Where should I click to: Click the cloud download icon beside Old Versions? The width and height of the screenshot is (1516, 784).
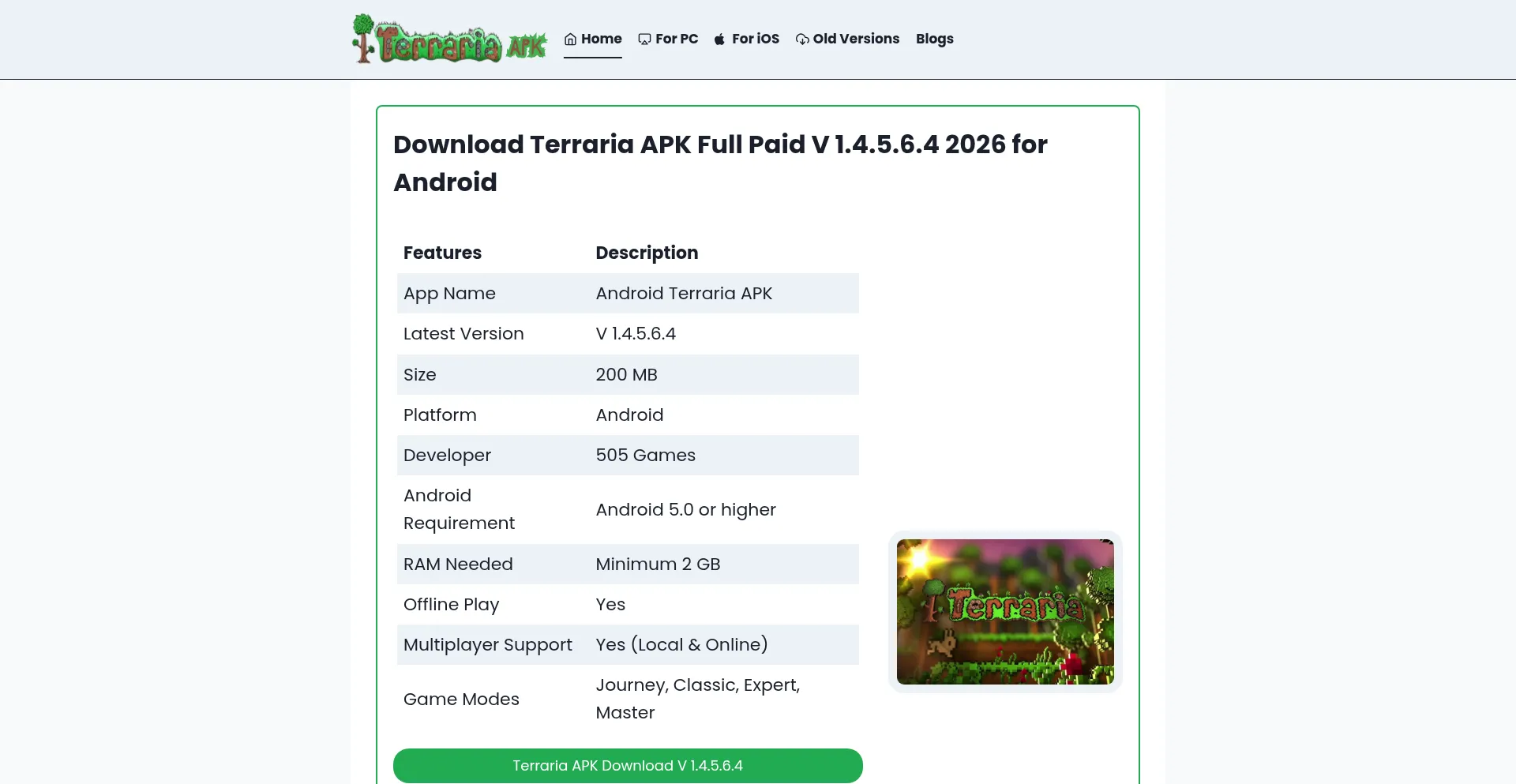(x=802, y=39)
